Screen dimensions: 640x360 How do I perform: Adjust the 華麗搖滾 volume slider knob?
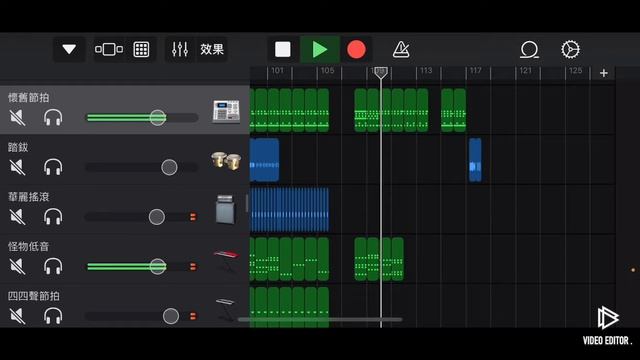point(157,217)
